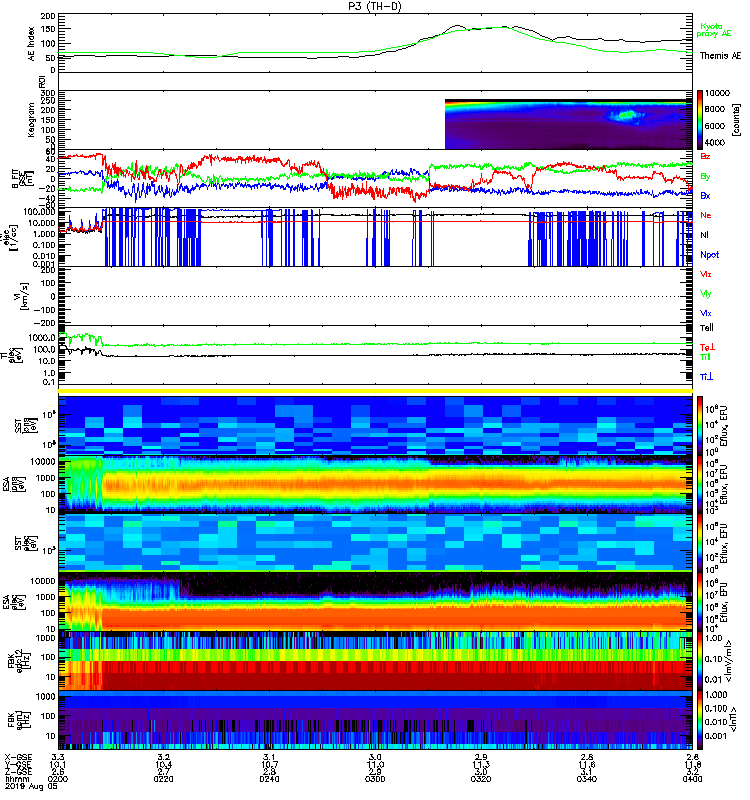Screen dimensions: 750x800
Task: Click the "Keogram" axis label
Action: [x=32, y=120]
